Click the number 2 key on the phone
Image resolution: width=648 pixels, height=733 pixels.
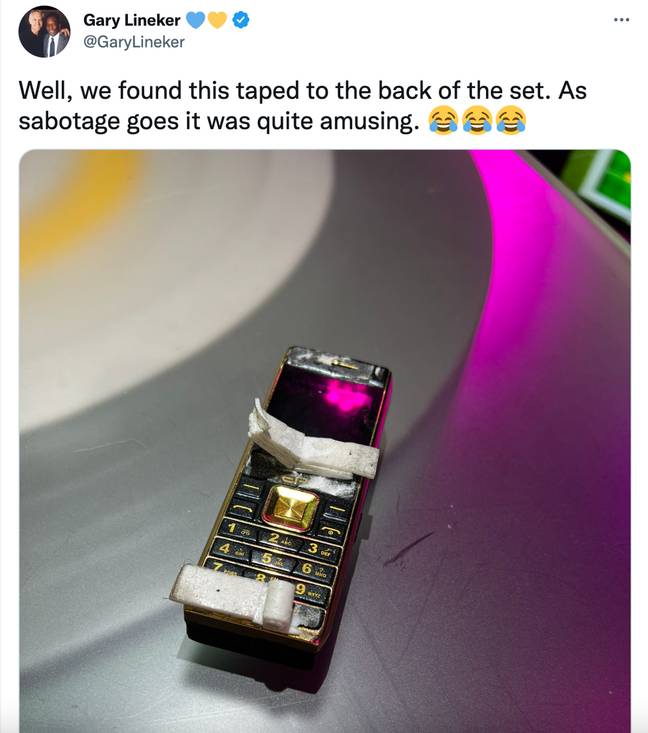point(279,539)
